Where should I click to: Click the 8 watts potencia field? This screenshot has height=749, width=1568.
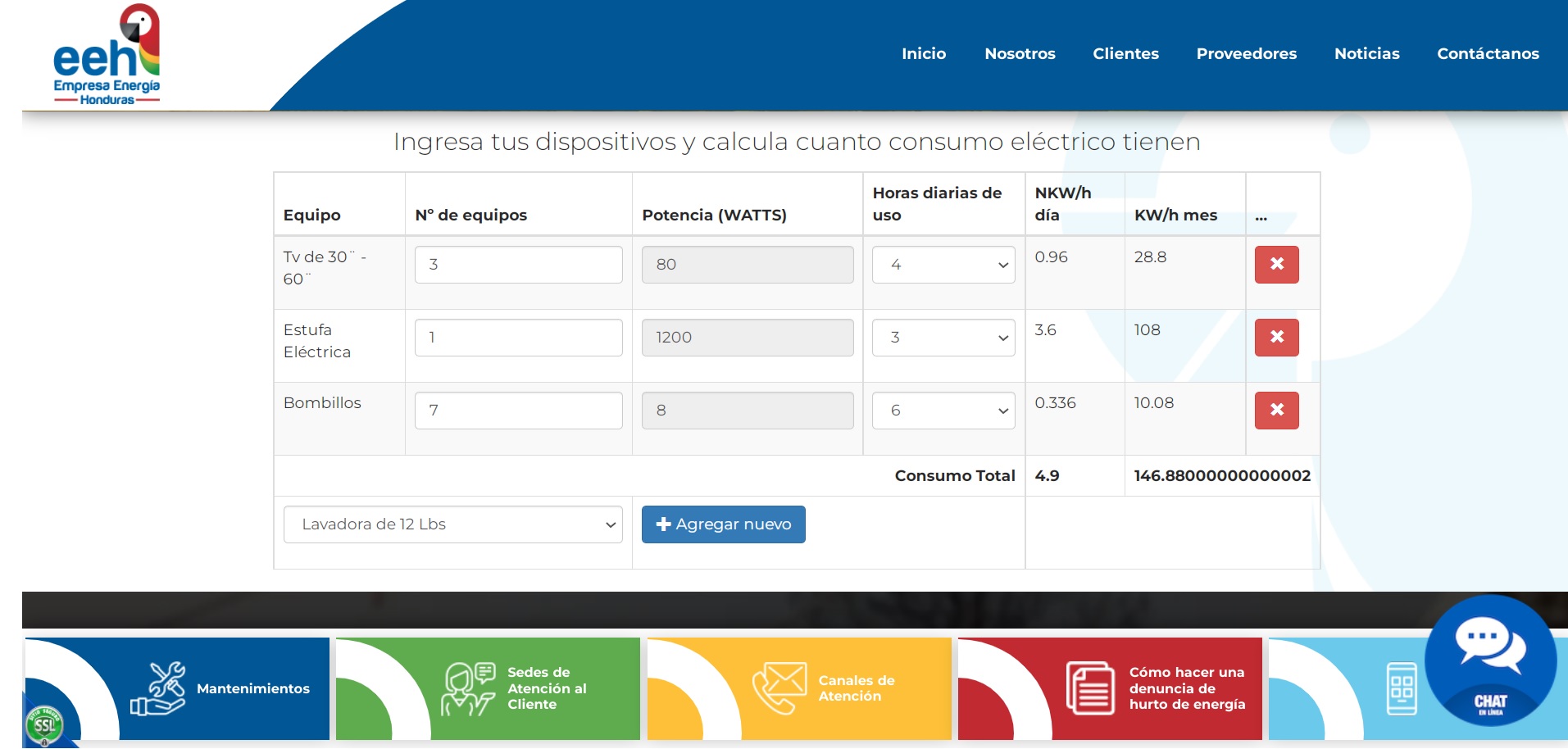click(x=748, y=411)
